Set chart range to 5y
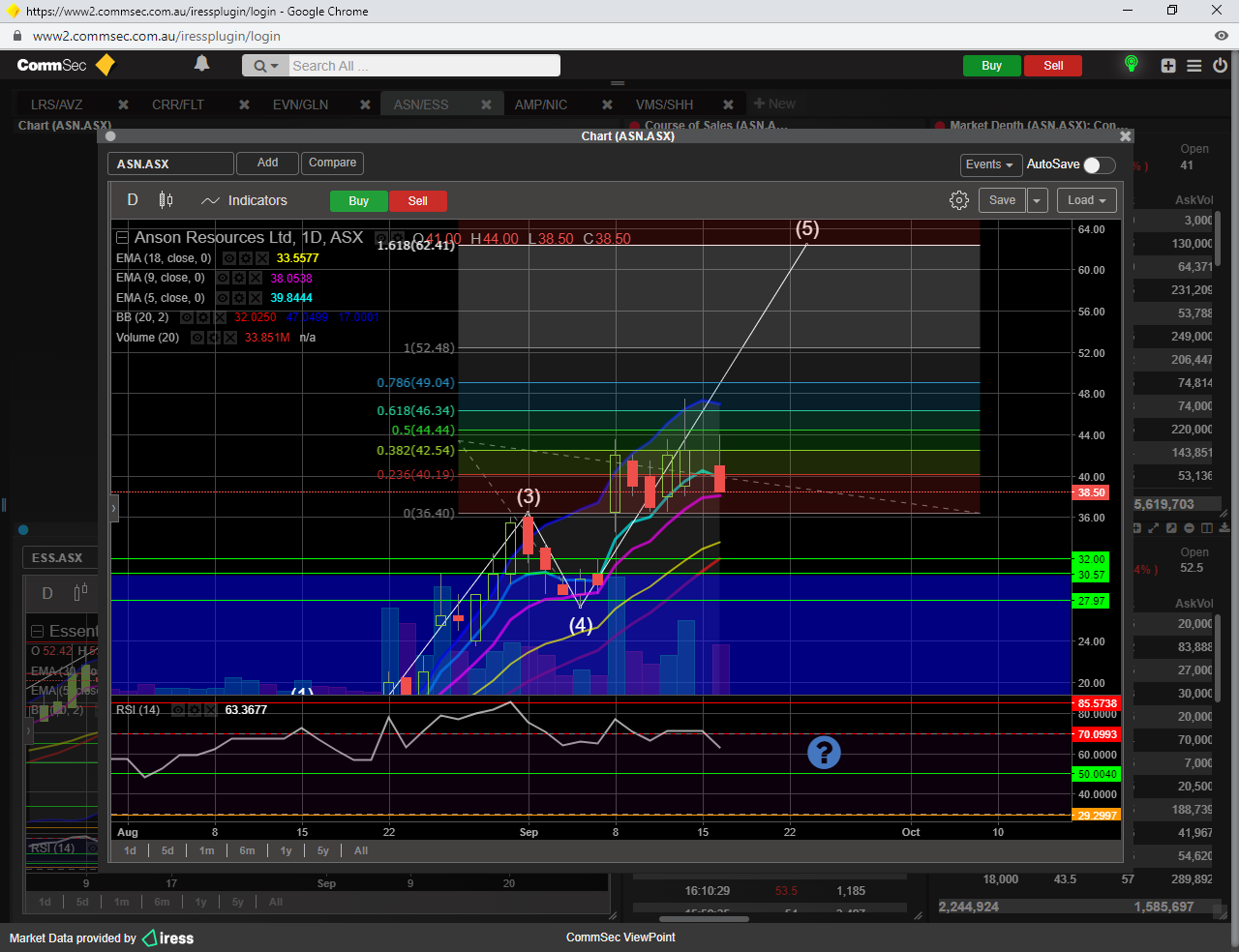Viewport: 1239px width, 952px height. tap(322, 850)
